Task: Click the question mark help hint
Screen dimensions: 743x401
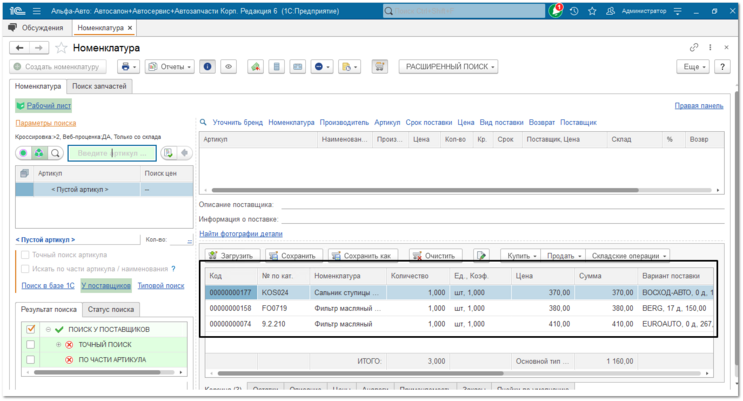Action: [173, 269]
